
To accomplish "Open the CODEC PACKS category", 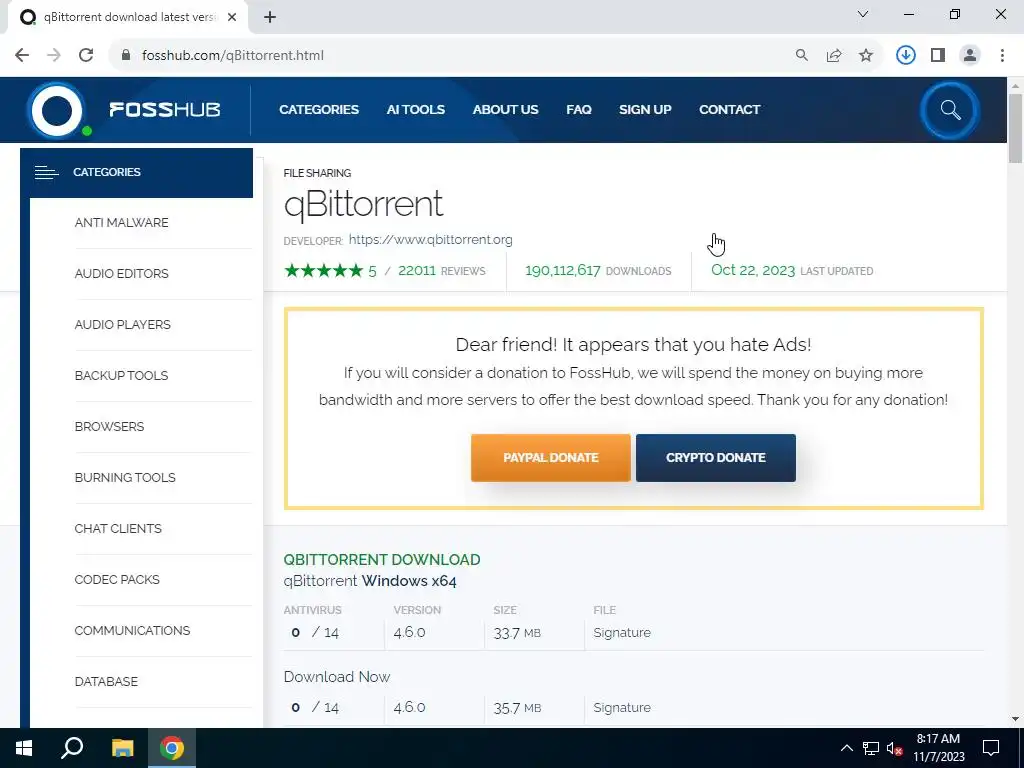I will point(117,579).
